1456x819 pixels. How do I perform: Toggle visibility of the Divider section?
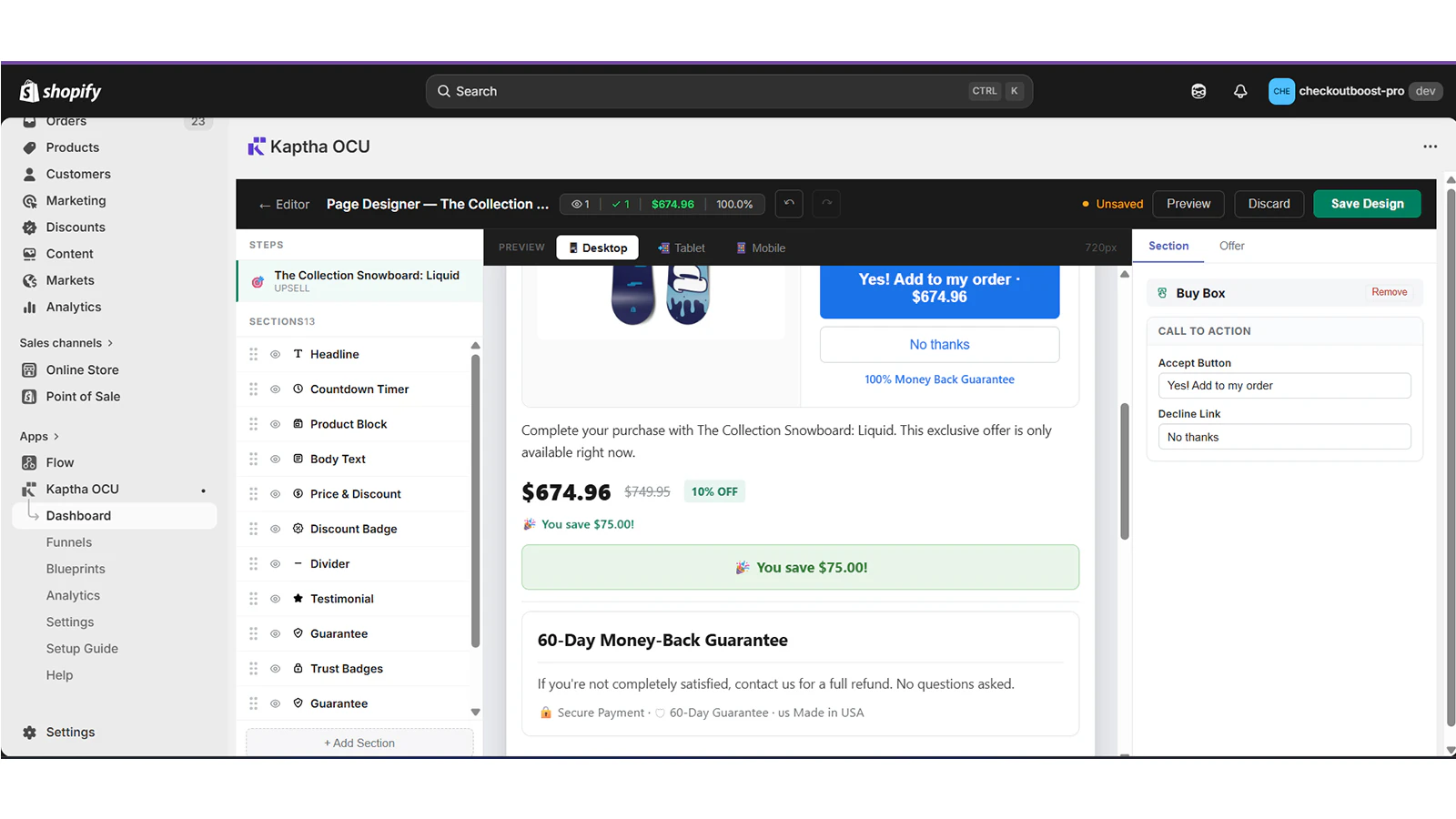(x=275, y=564)
